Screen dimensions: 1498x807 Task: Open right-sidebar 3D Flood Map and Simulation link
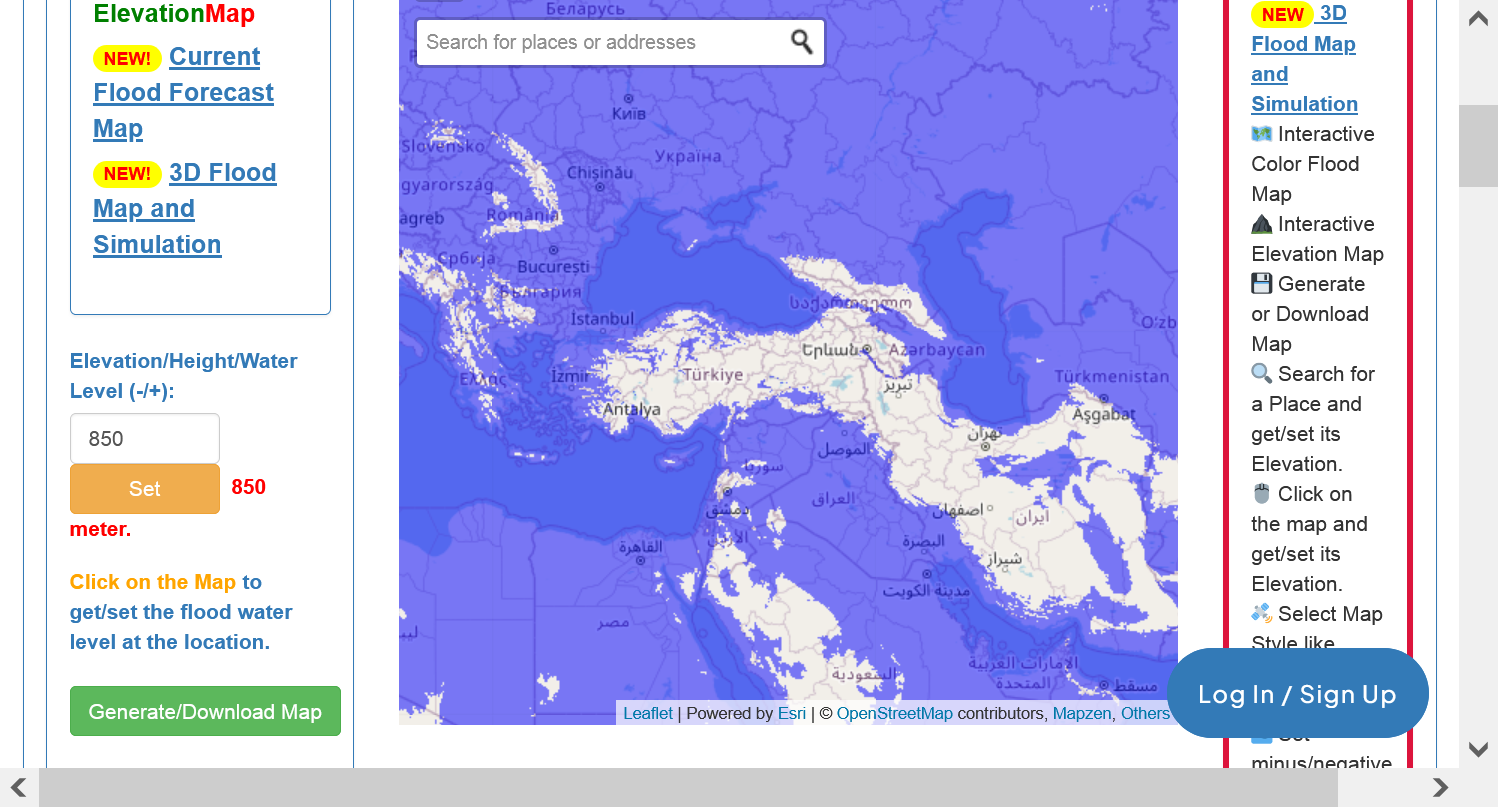click(x=1304, y=59)
